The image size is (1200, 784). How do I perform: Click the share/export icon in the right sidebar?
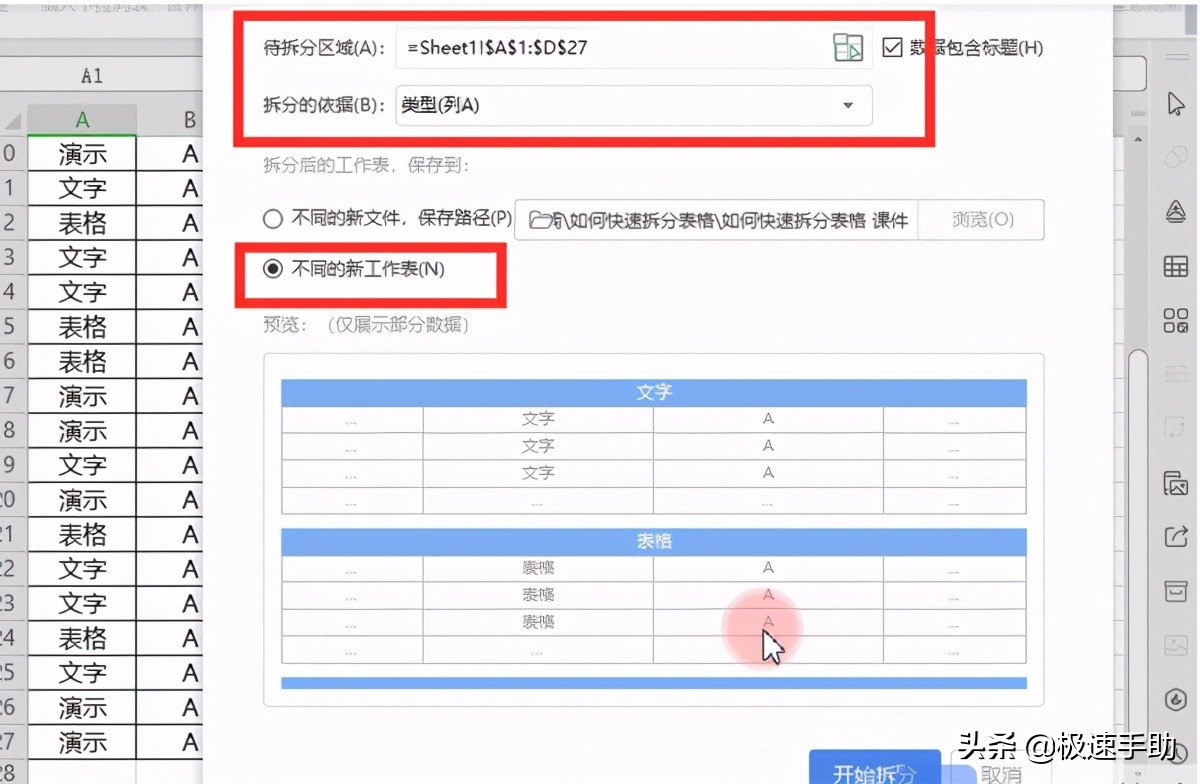coord(1176,537)
